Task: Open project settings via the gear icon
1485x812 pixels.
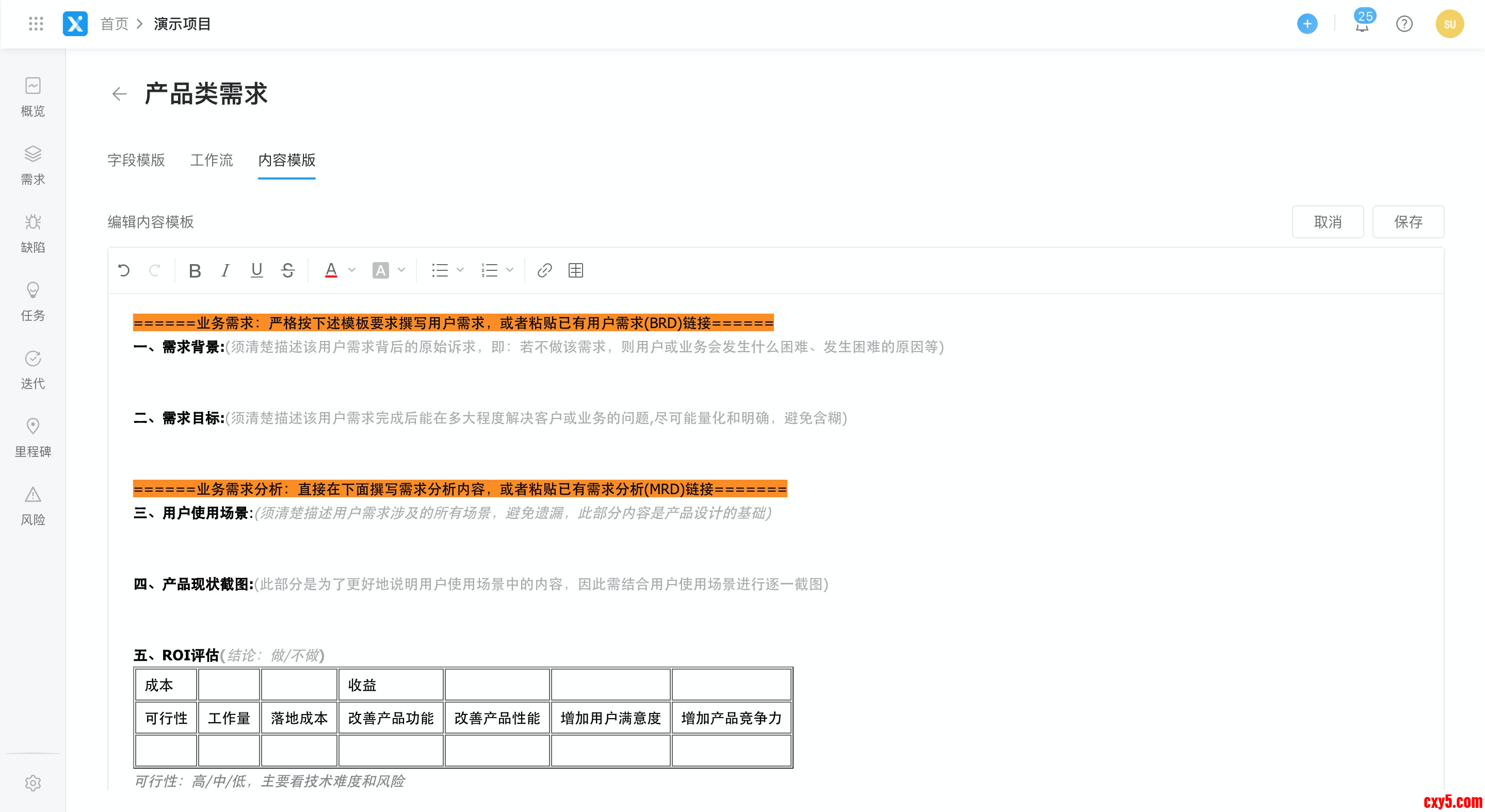Action: (x=33, y=783)
